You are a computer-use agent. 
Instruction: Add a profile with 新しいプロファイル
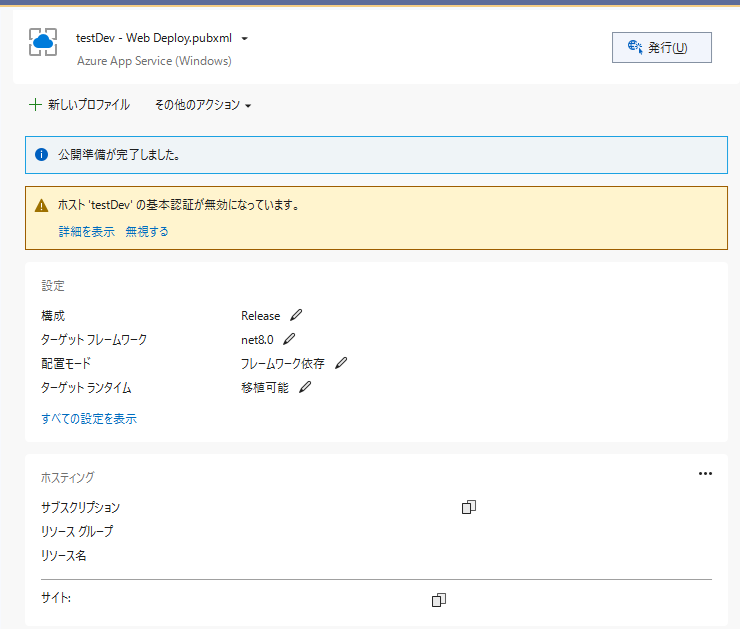[79, 105]
